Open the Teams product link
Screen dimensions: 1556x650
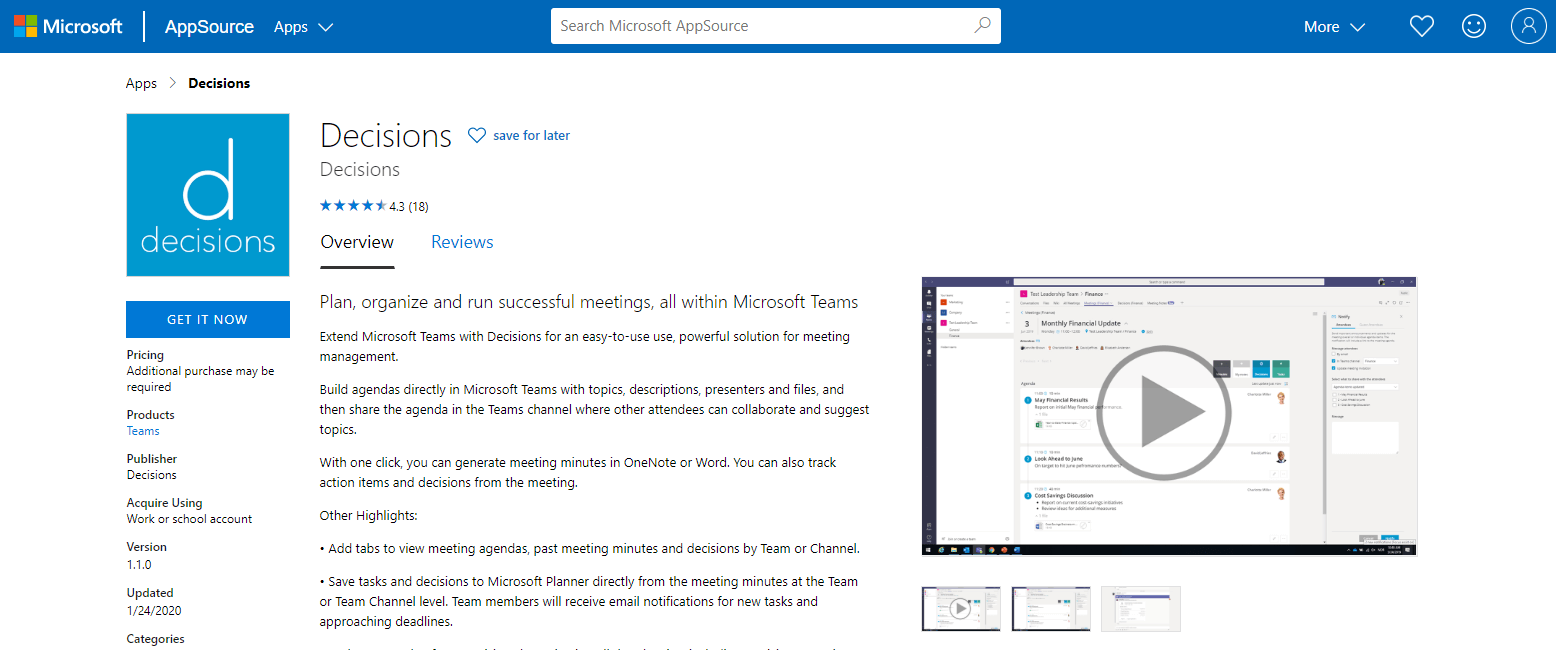coord(142,430)
